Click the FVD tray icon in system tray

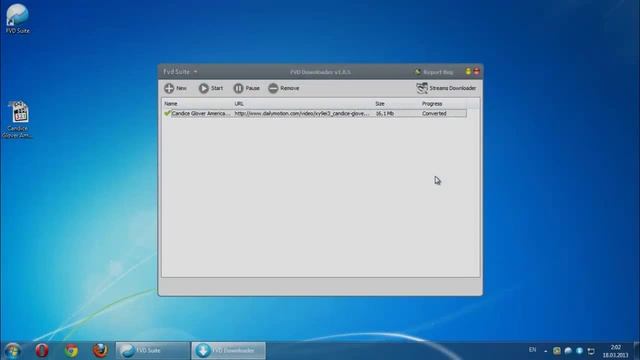[x=568, y=351]
